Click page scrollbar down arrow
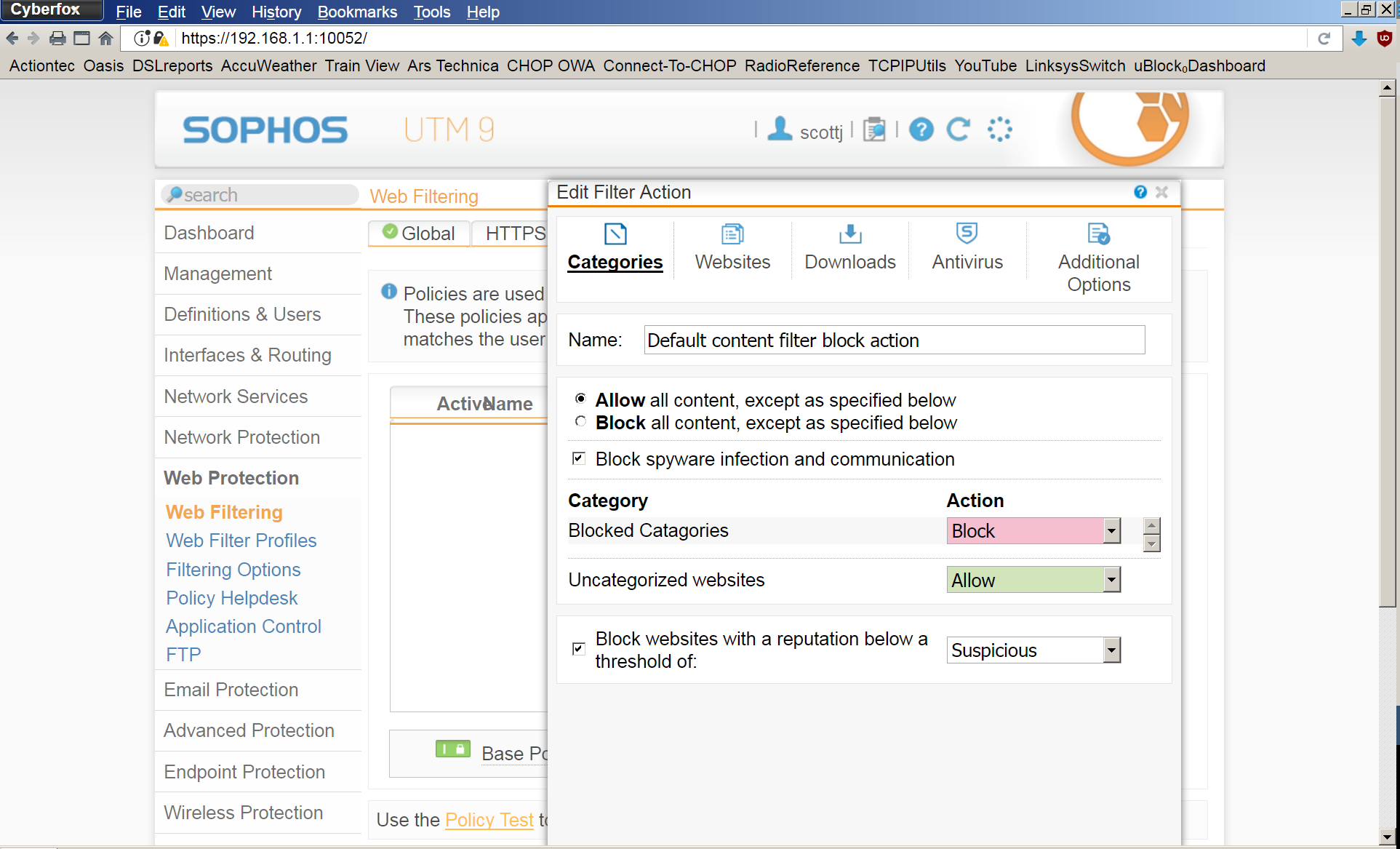This screenshot has height=849, width=1400. click(1387, 837)
